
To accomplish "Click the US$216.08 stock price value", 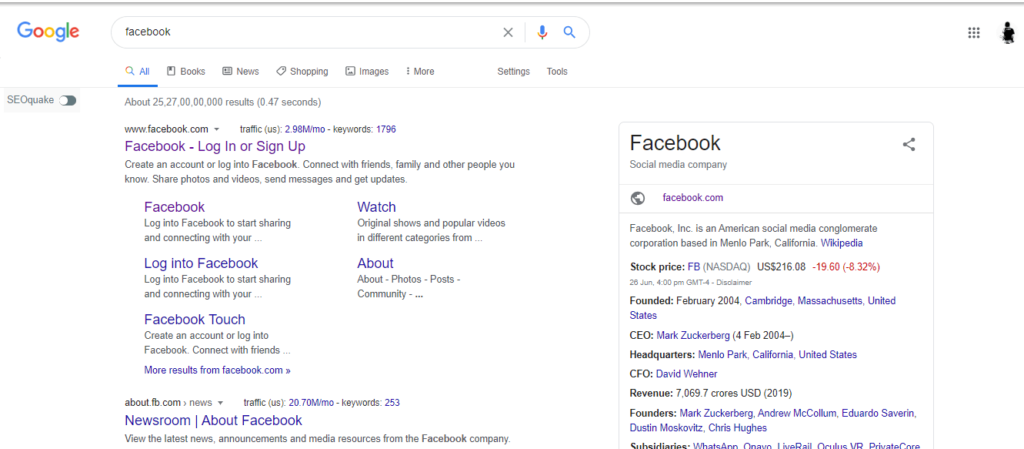I will pos(781,267).
